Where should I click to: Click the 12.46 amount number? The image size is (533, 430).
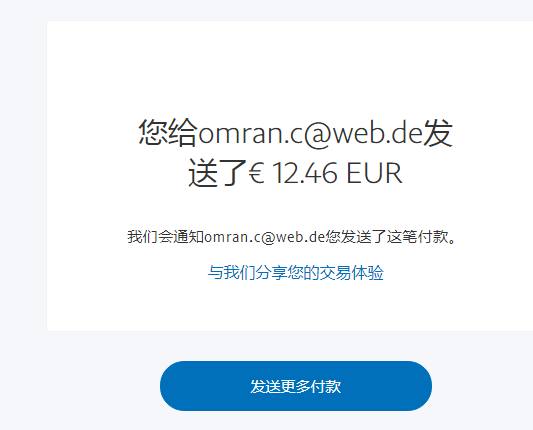point(305,173)
